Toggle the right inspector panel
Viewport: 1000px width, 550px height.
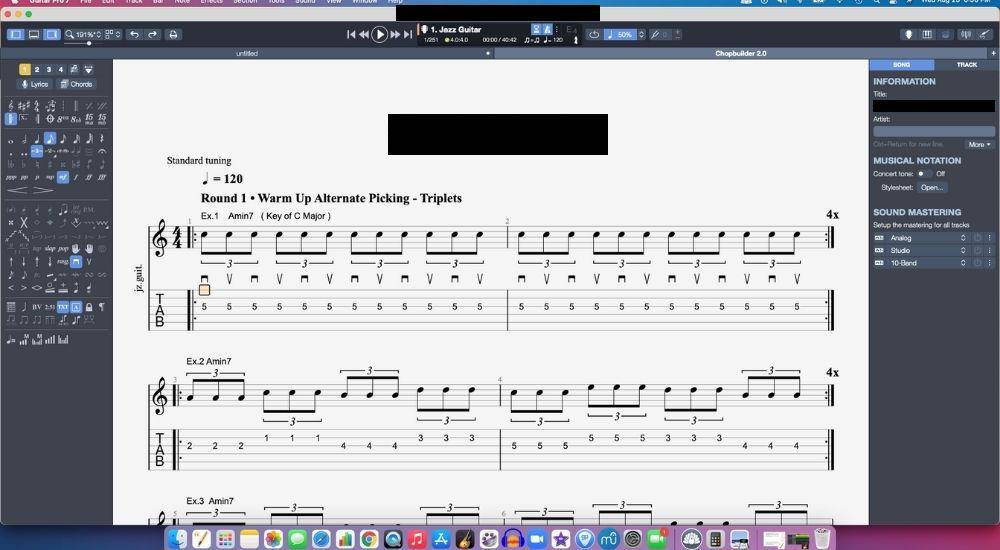[x=52, y=34]
